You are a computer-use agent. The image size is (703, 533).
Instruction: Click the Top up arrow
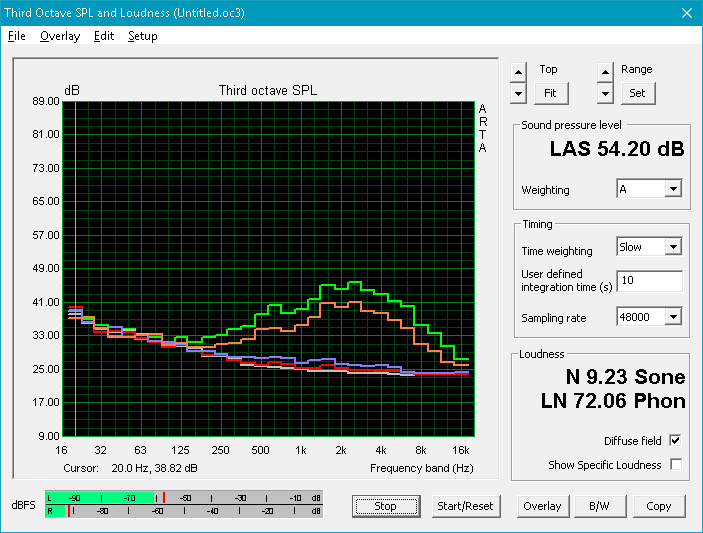coord(518,72)
